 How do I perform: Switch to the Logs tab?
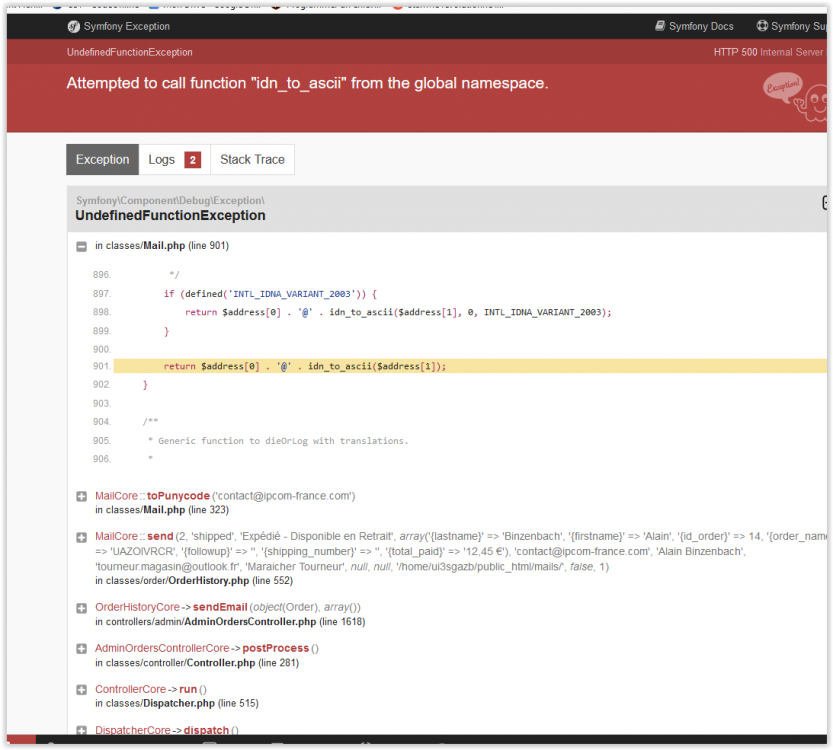tap(162, 159)
